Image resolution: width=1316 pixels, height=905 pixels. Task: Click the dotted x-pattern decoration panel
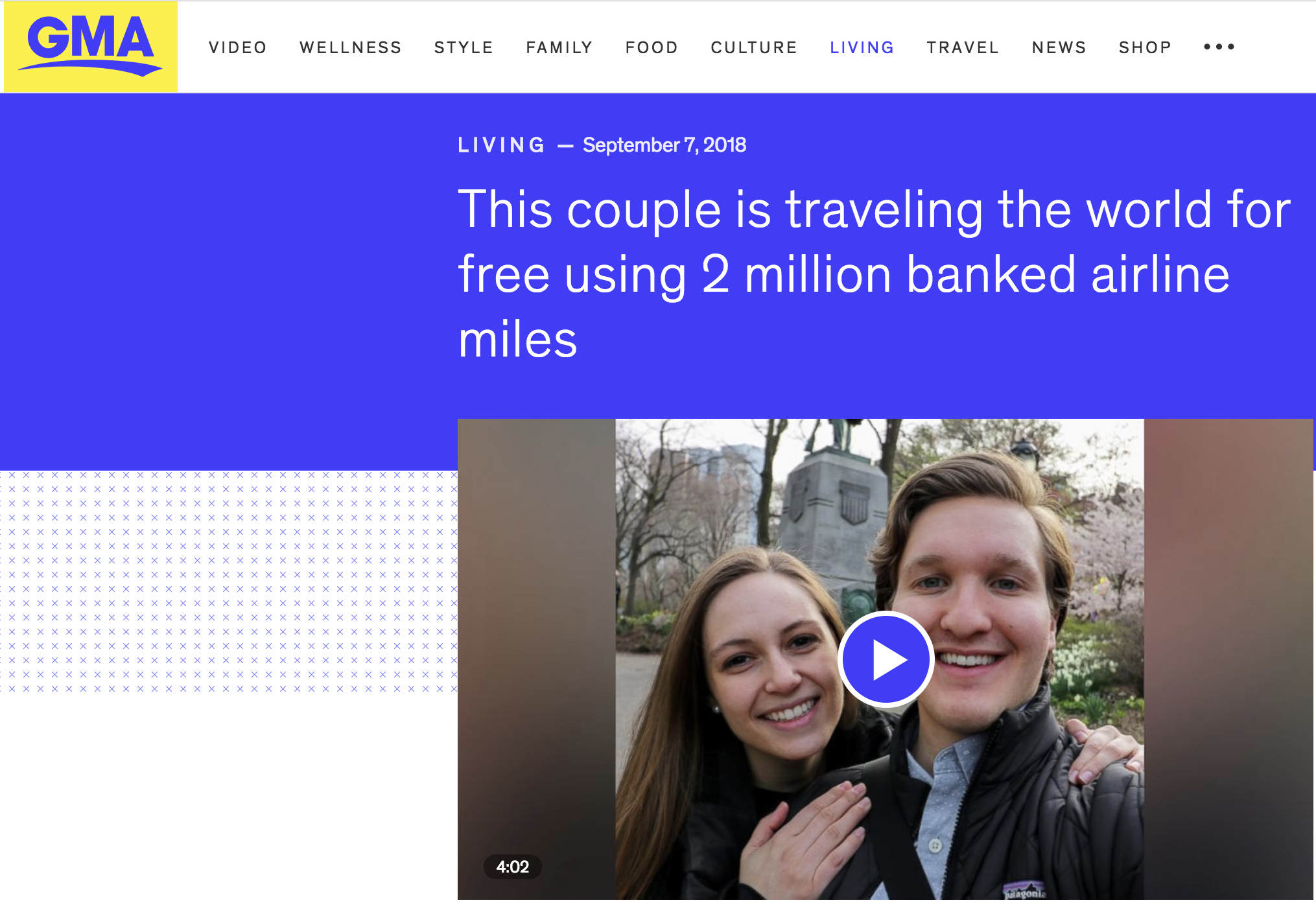229,582
